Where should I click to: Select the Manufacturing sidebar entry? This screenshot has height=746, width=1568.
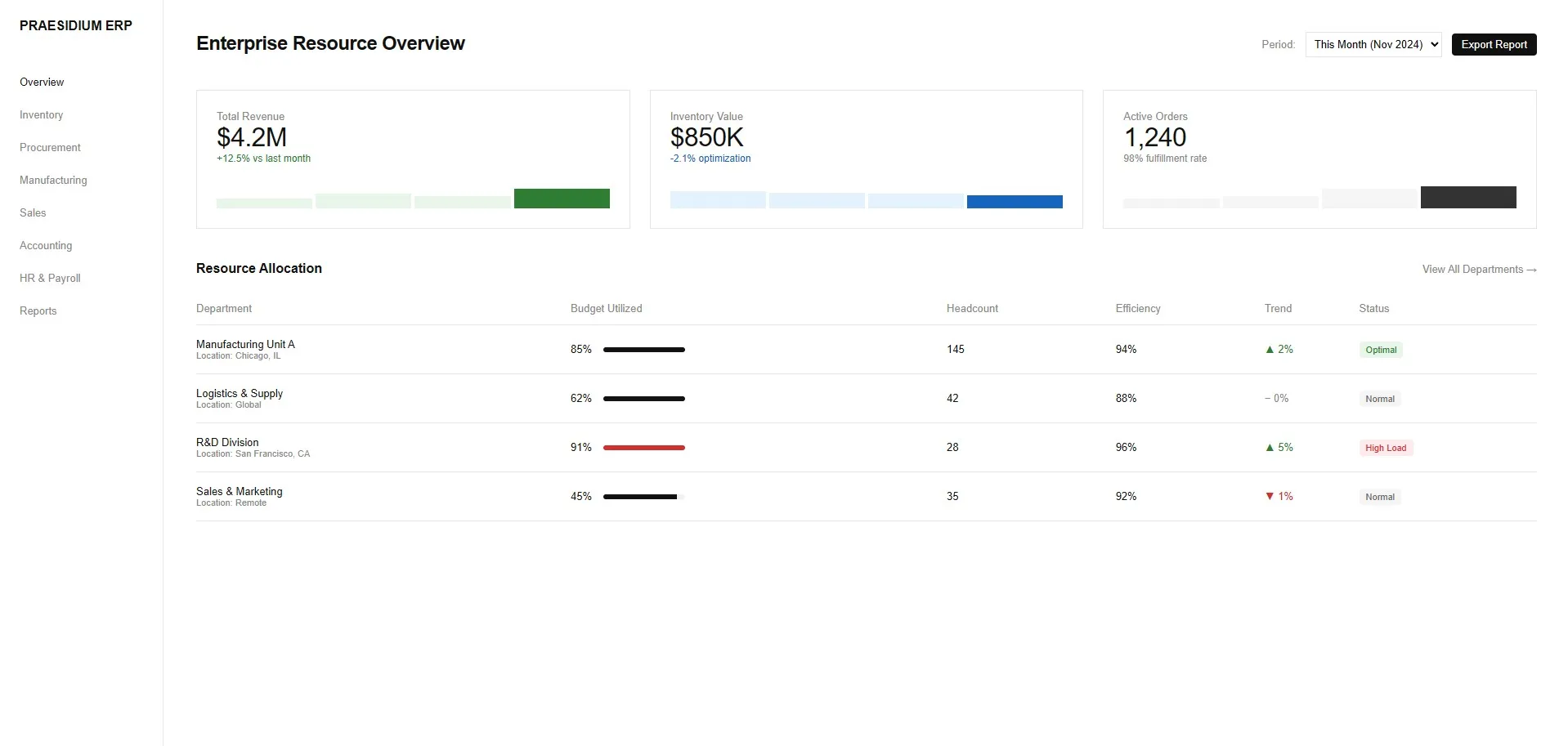point(53,180)
